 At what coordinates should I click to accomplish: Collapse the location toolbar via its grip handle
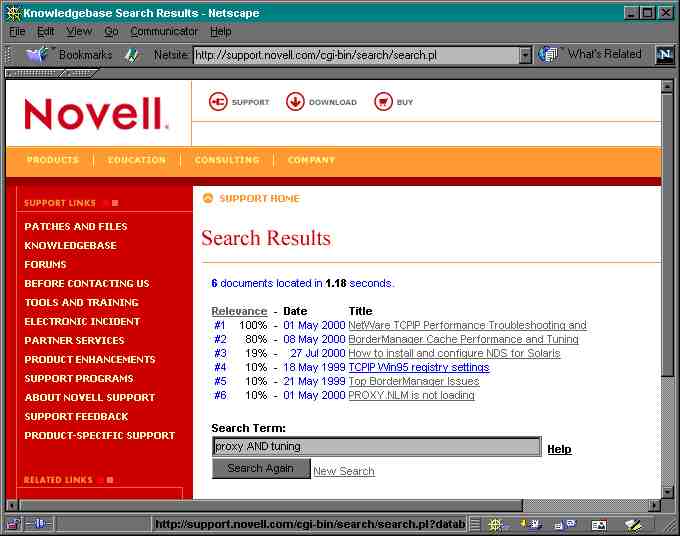coord(9,55)
